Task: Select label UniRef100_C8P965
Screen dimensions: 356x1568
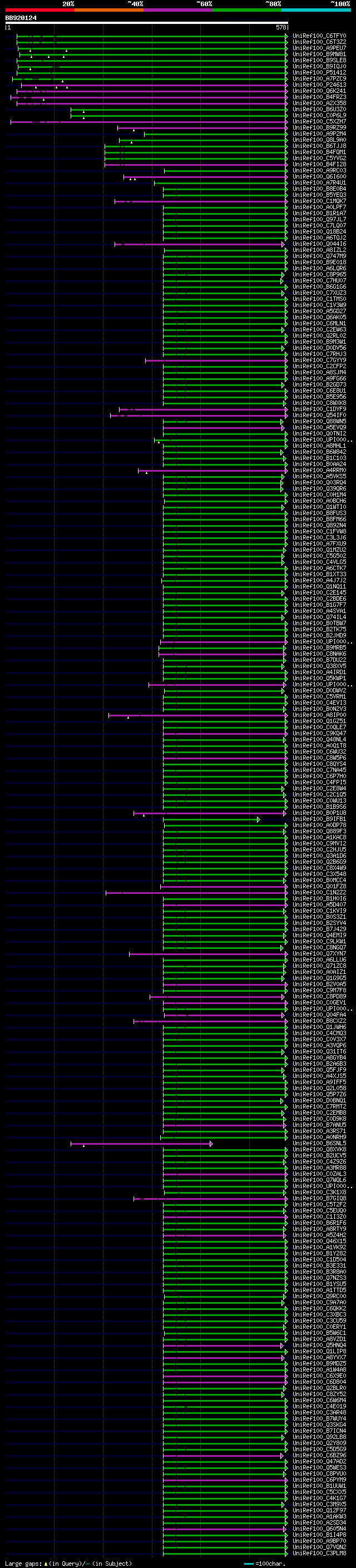Action: (319, 275)
